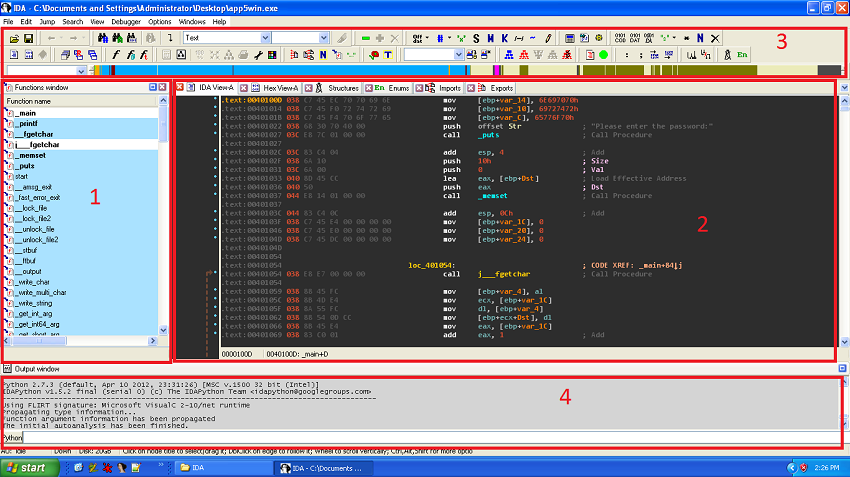Click the Function name column header
850x477 pixels.
click(81, 101)
